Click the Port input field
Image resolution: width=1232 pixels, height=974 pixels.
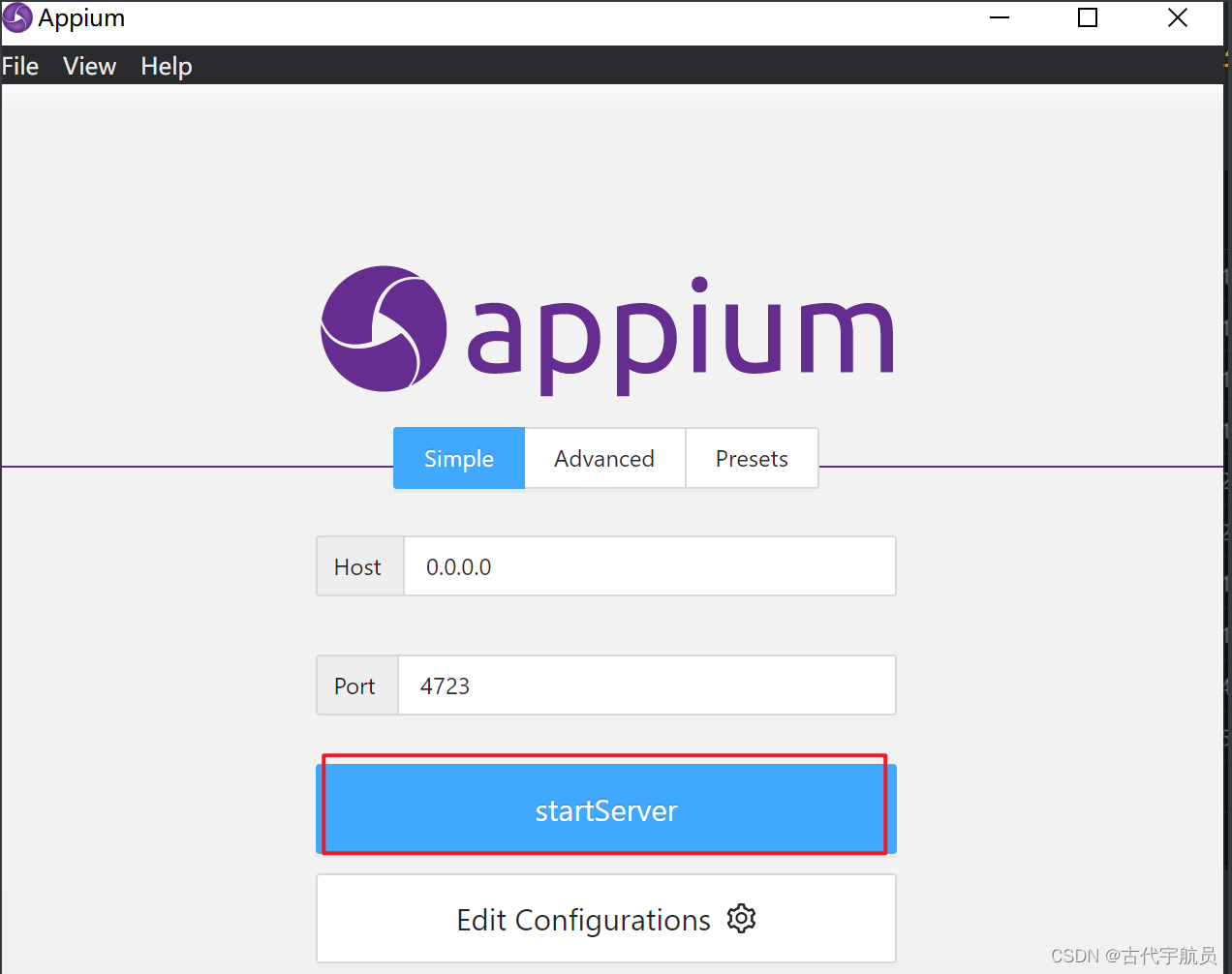[x=646, y=685]
